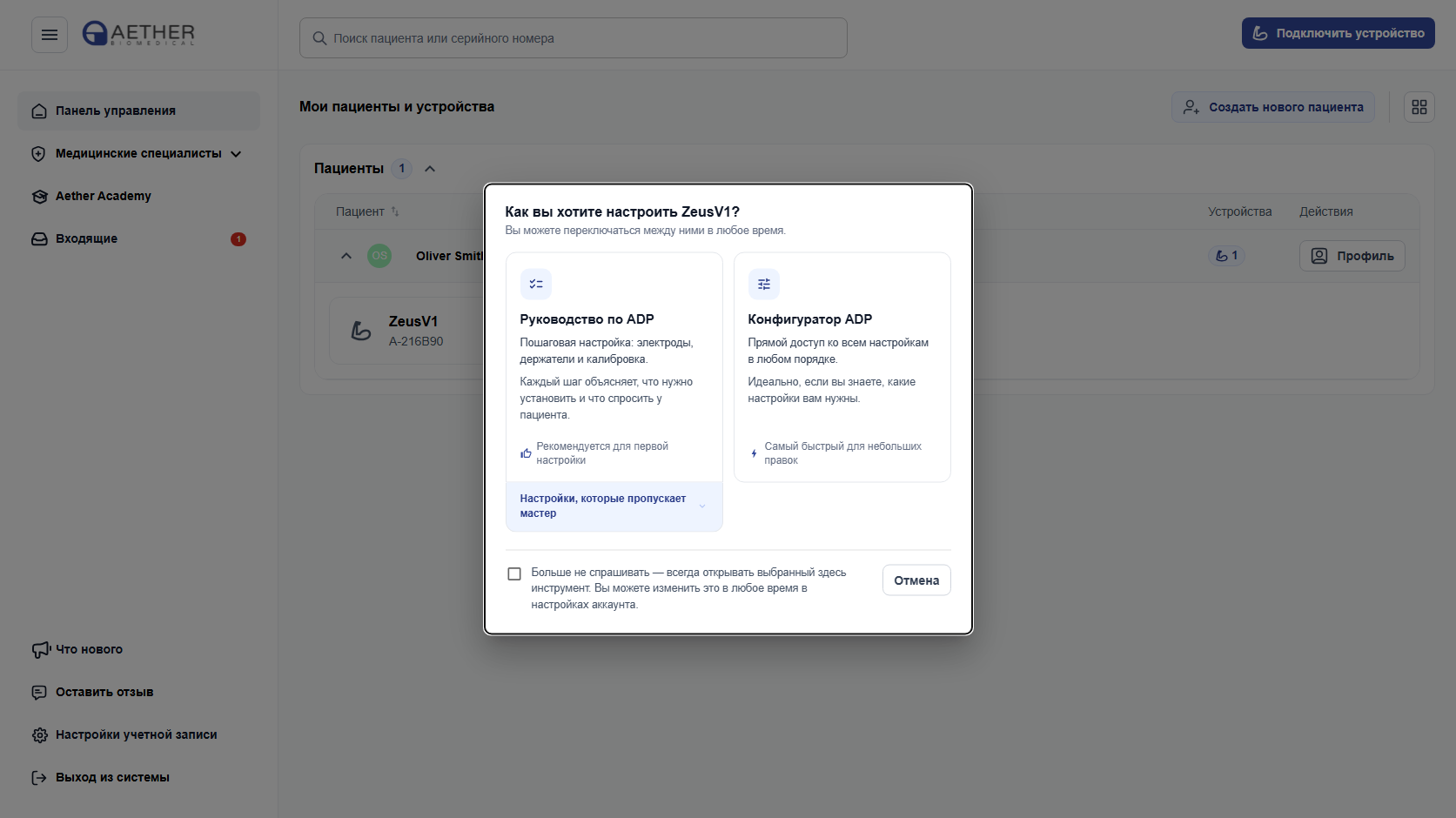Click Создать нового пациента button
The image size is (1456, 818).
click(x=1273, y=107)
